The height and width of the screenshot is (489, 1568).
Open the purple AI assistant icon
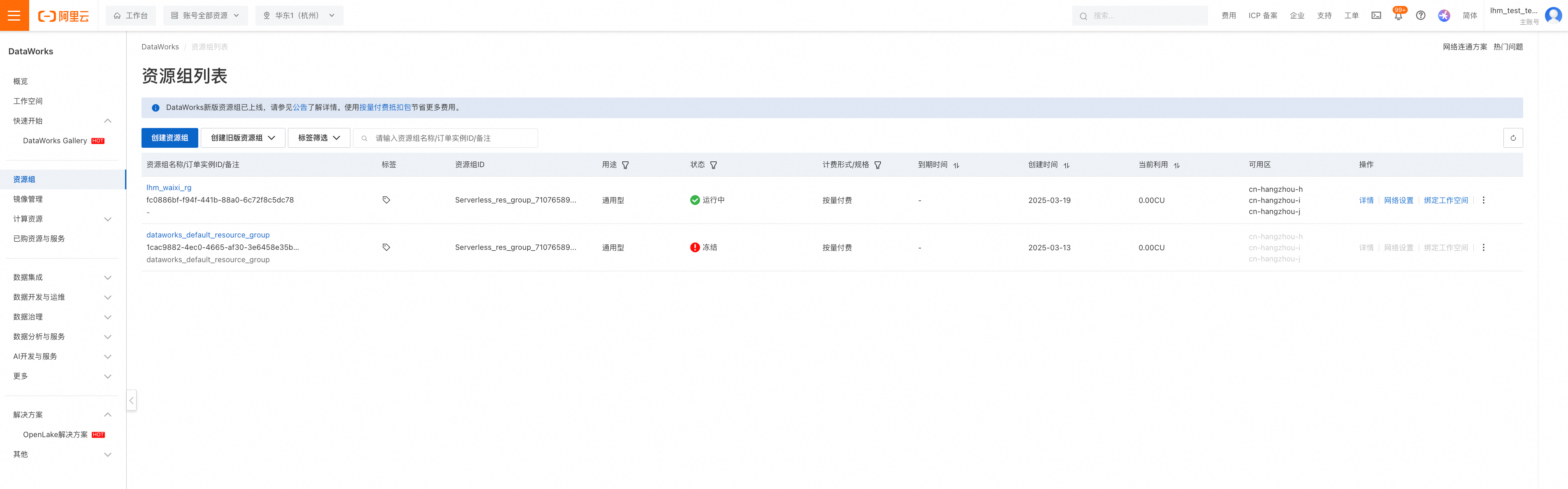click(x=1443, y=16)
